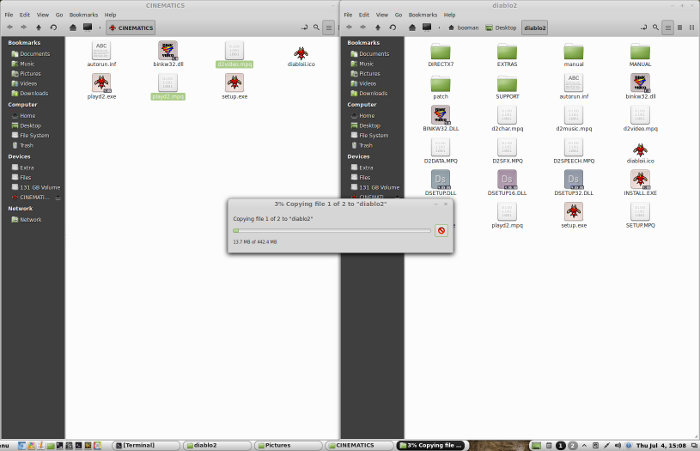Toggle icon view in CINEMATICS window
The height and width of the screenshot is (451, 700).
pyautogui.click(x=329, y=28)
